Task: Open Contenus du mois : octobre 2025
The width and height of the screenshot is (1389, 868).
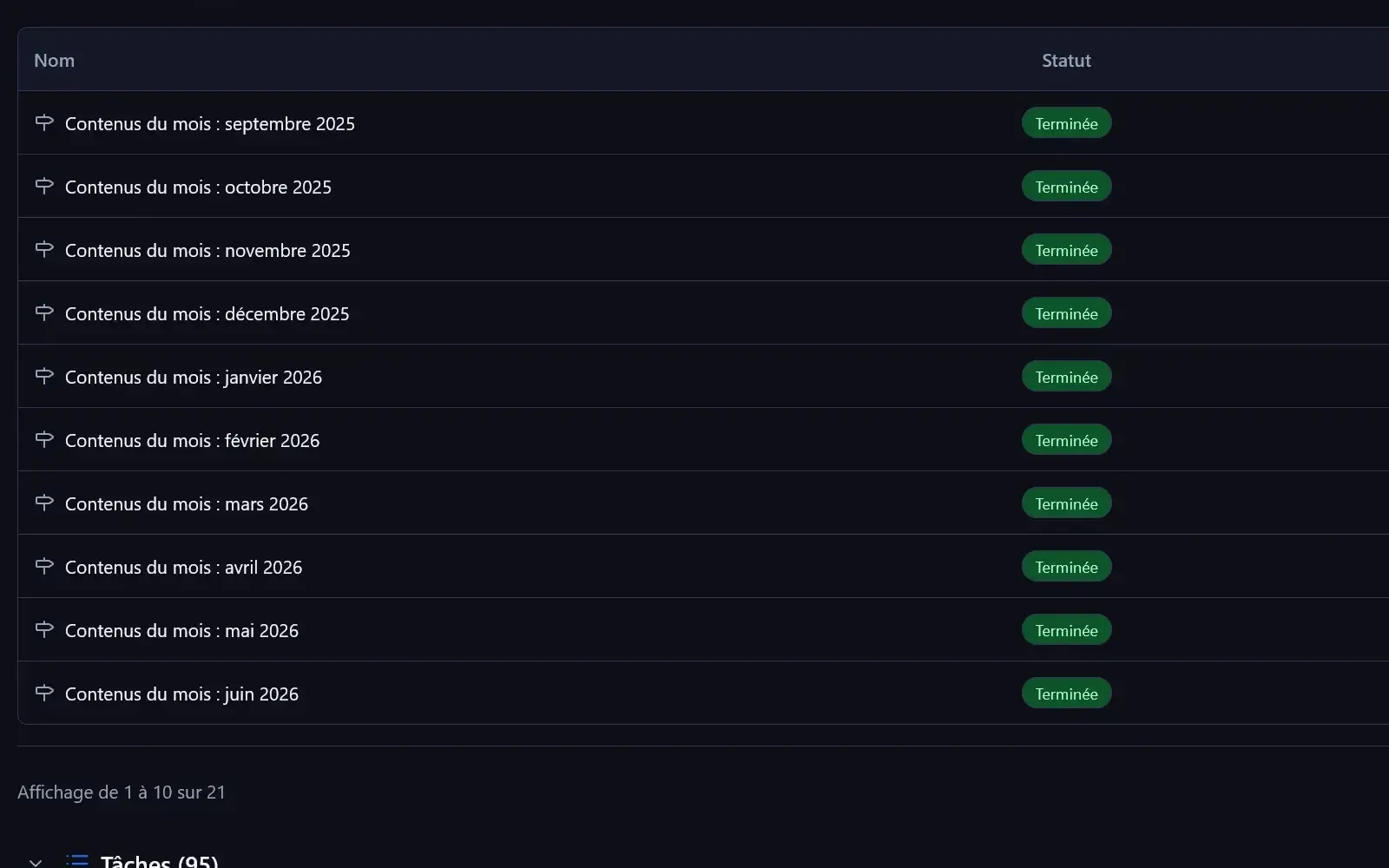Action: tap(198, 187)
